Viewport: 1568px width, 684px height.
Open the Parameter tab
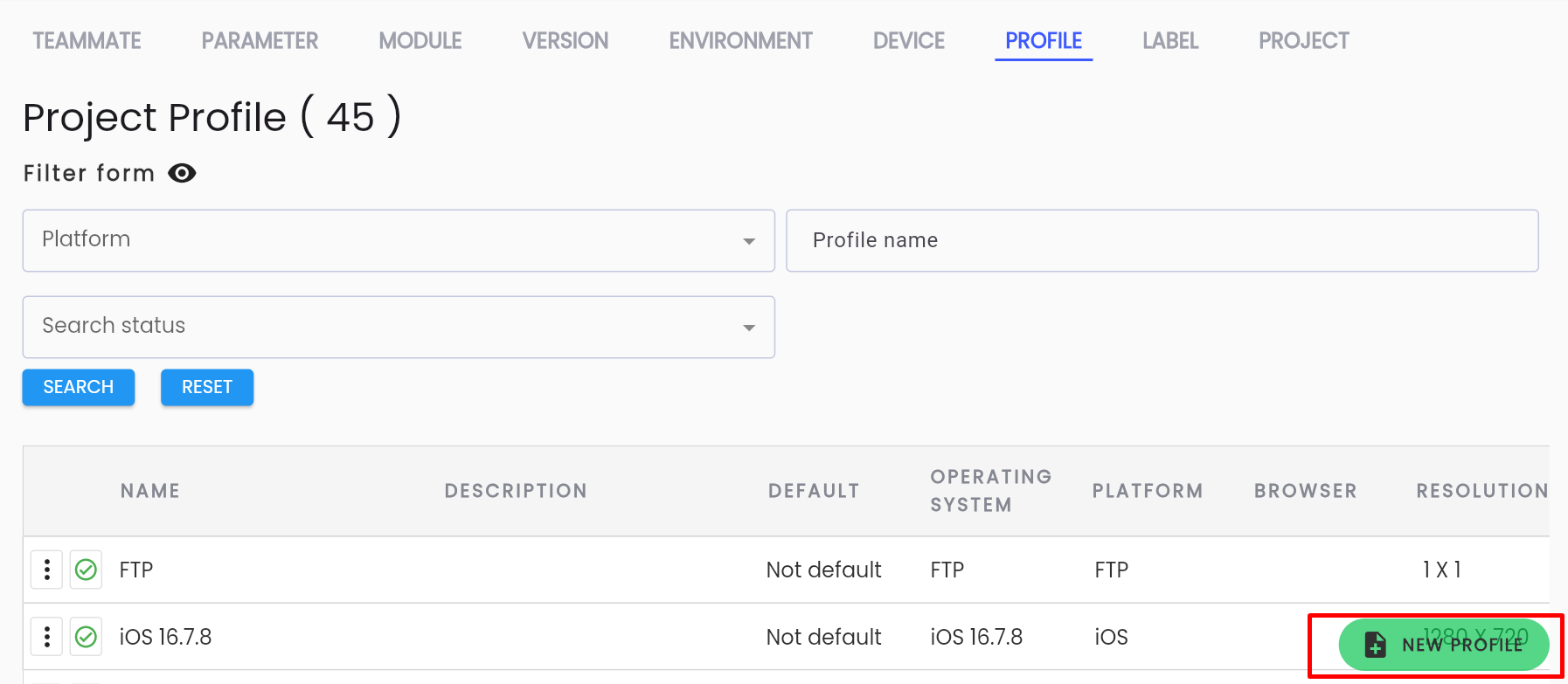coord(260,41)
